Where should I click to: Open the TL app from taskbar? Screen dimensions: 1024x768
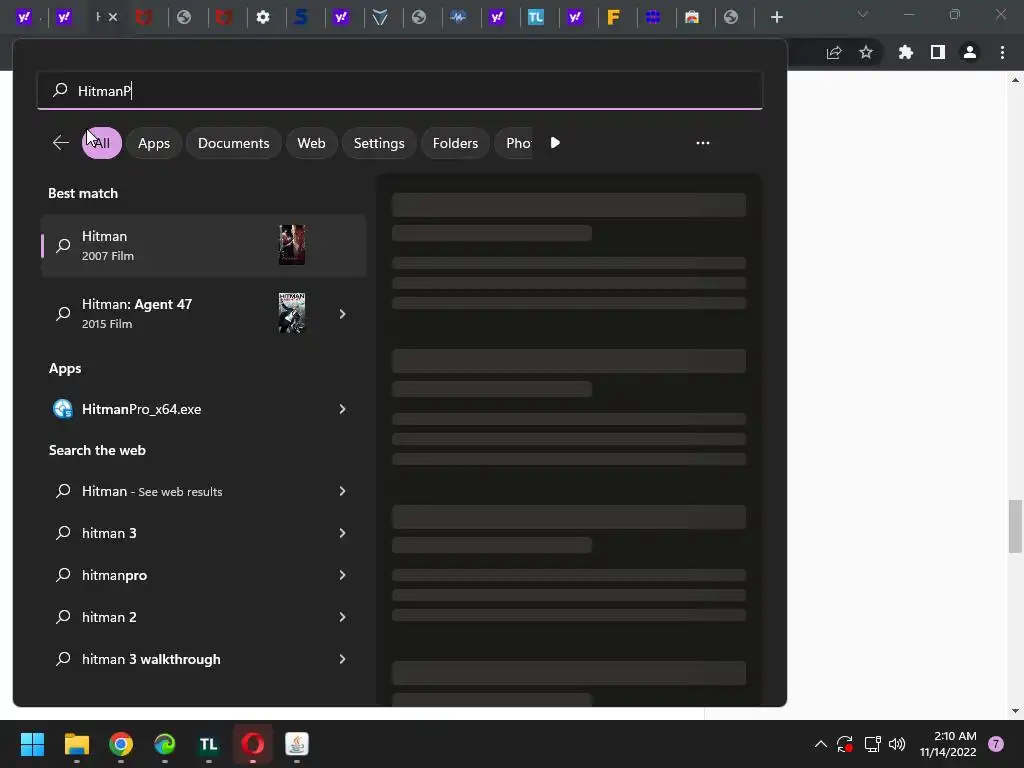tap(208, 744)
